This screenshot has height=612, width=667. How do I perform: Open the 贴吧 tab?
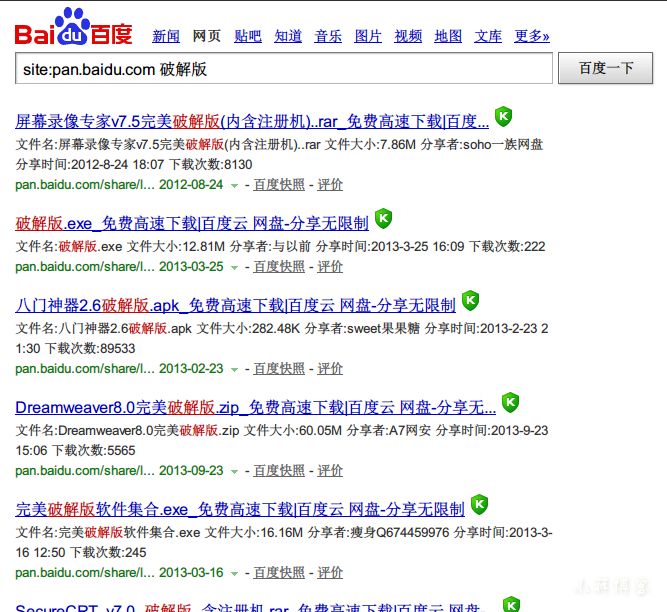[248, 36]
